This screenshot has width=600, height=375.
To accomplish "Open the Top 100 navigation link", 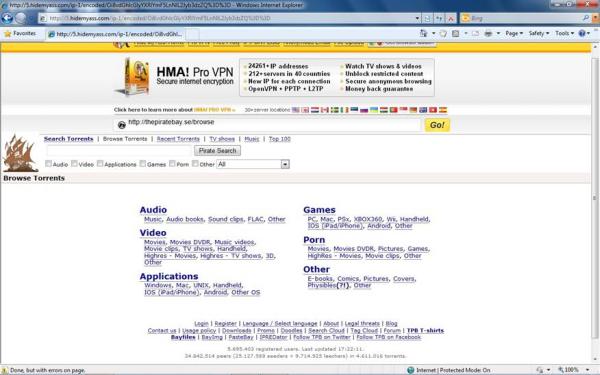I will 280,139.
